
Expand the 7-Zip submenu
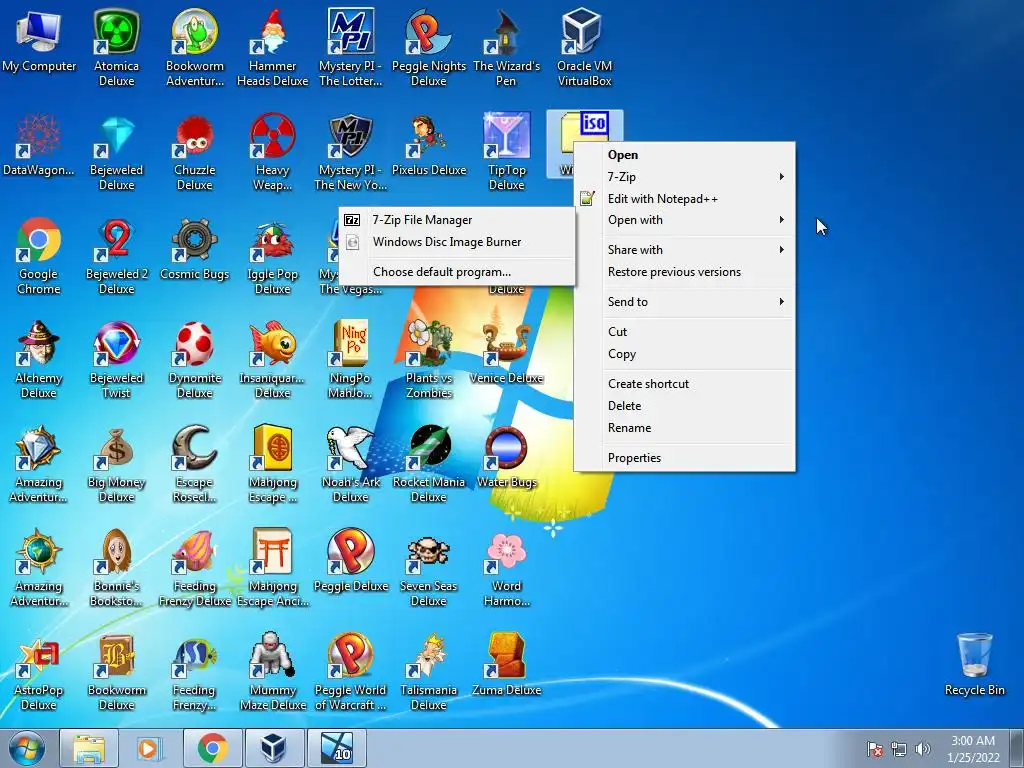coord(684,177)
